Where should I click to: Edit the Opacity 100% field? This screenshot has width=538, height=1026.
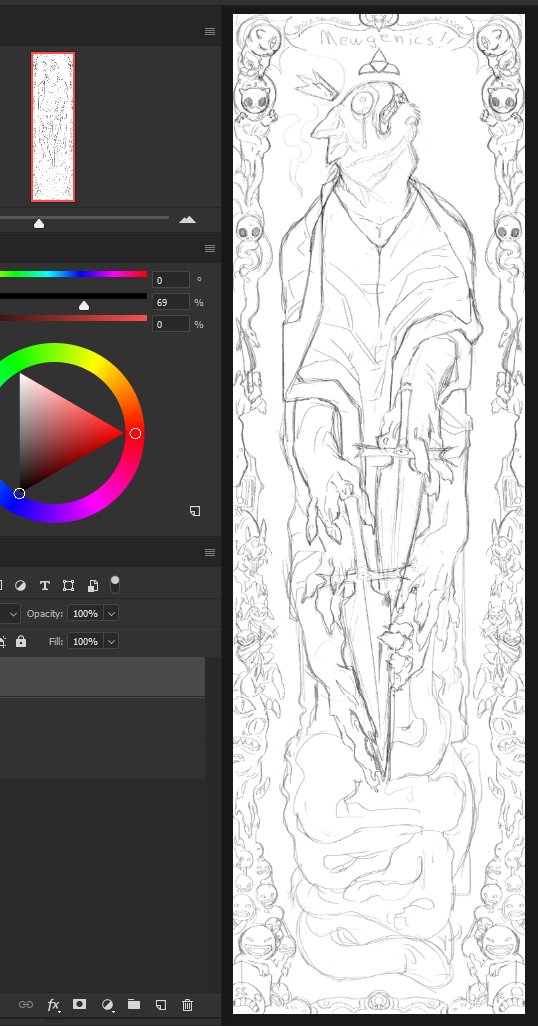tap(85, 614)
